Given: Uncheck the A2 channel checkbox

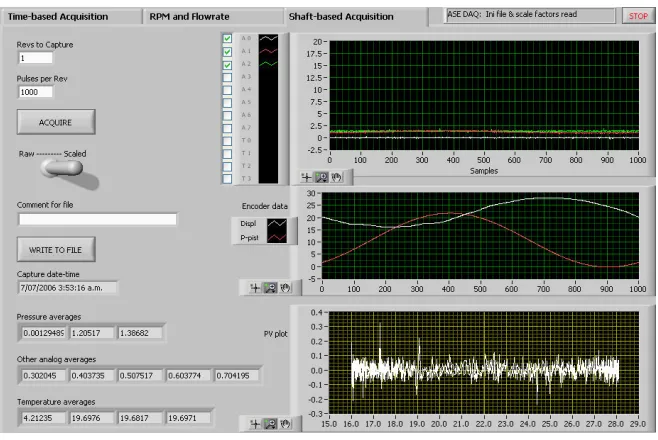Looking at the screenshot, I should [x=227, y=65].
